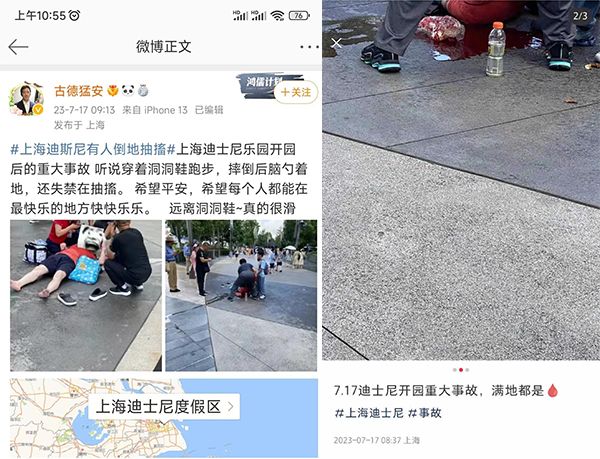
Task: Tap the 古德猛安 profile avatar
Action: 26,99
